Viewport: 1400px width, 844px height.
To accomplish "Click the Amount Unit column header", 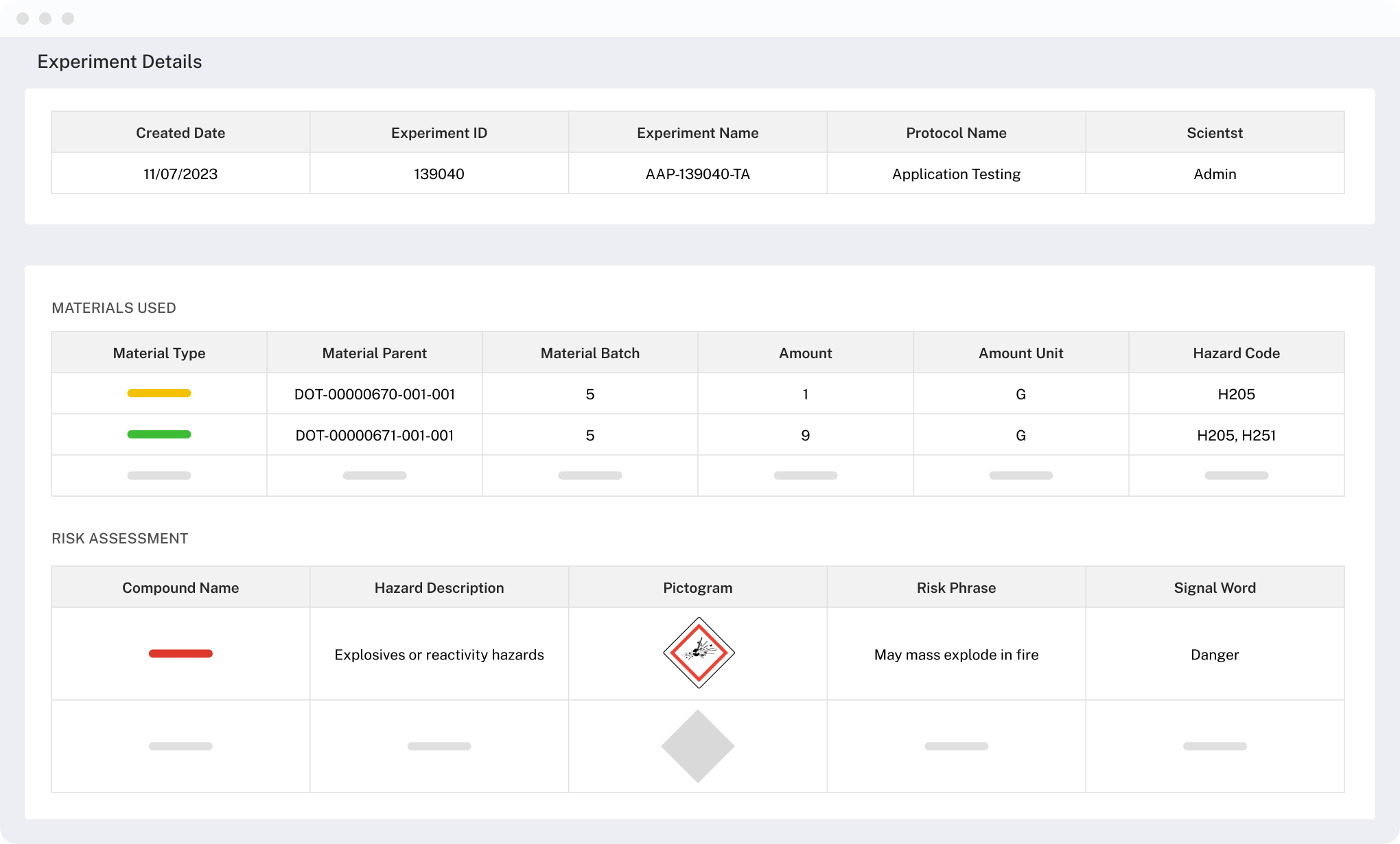I will click(x=1021, y=353).
